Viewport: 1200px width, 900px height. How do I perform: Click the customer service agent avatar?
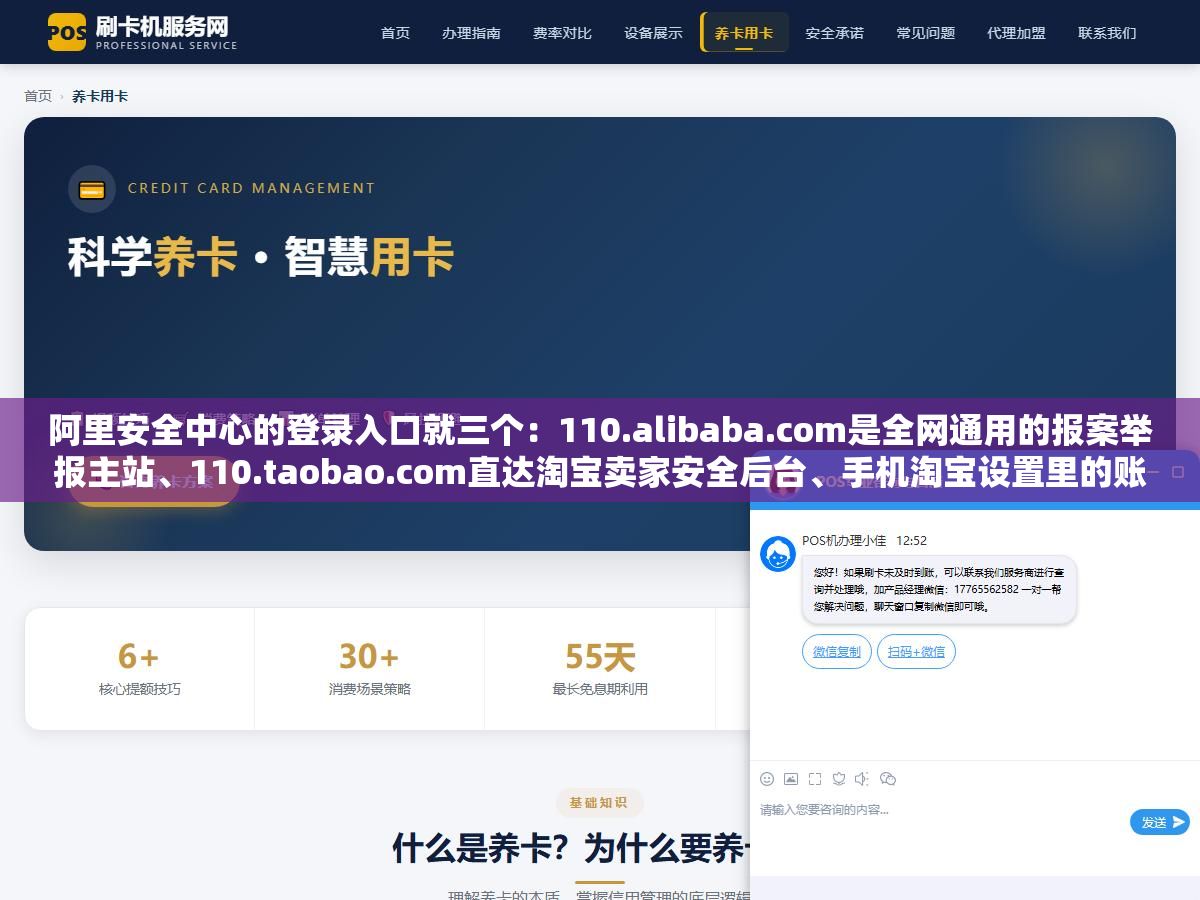pos(778,554)
